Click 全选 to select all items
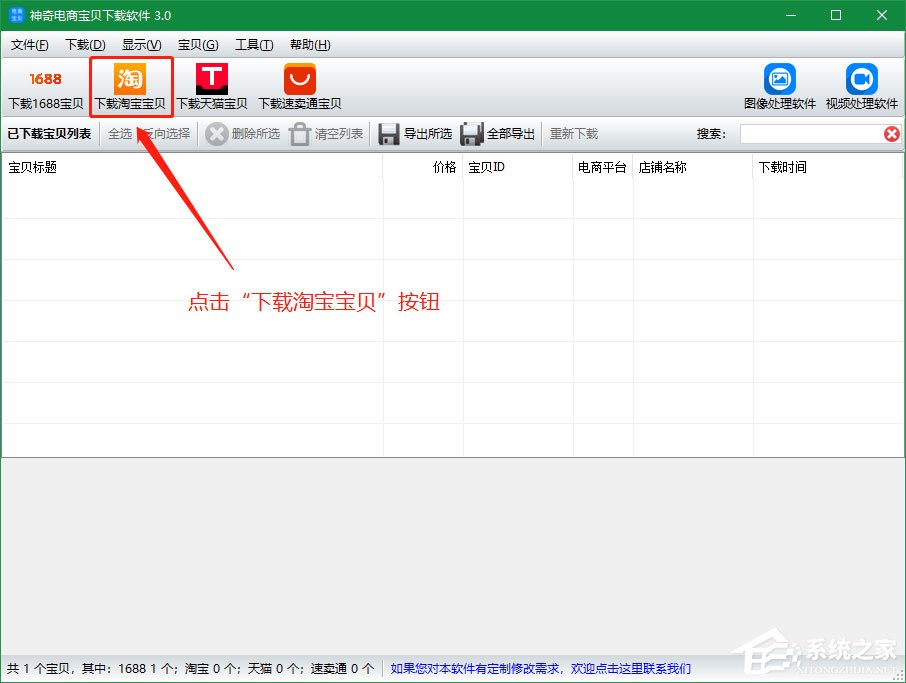This screenshot has width=906, height=683. tap(122, 134)
